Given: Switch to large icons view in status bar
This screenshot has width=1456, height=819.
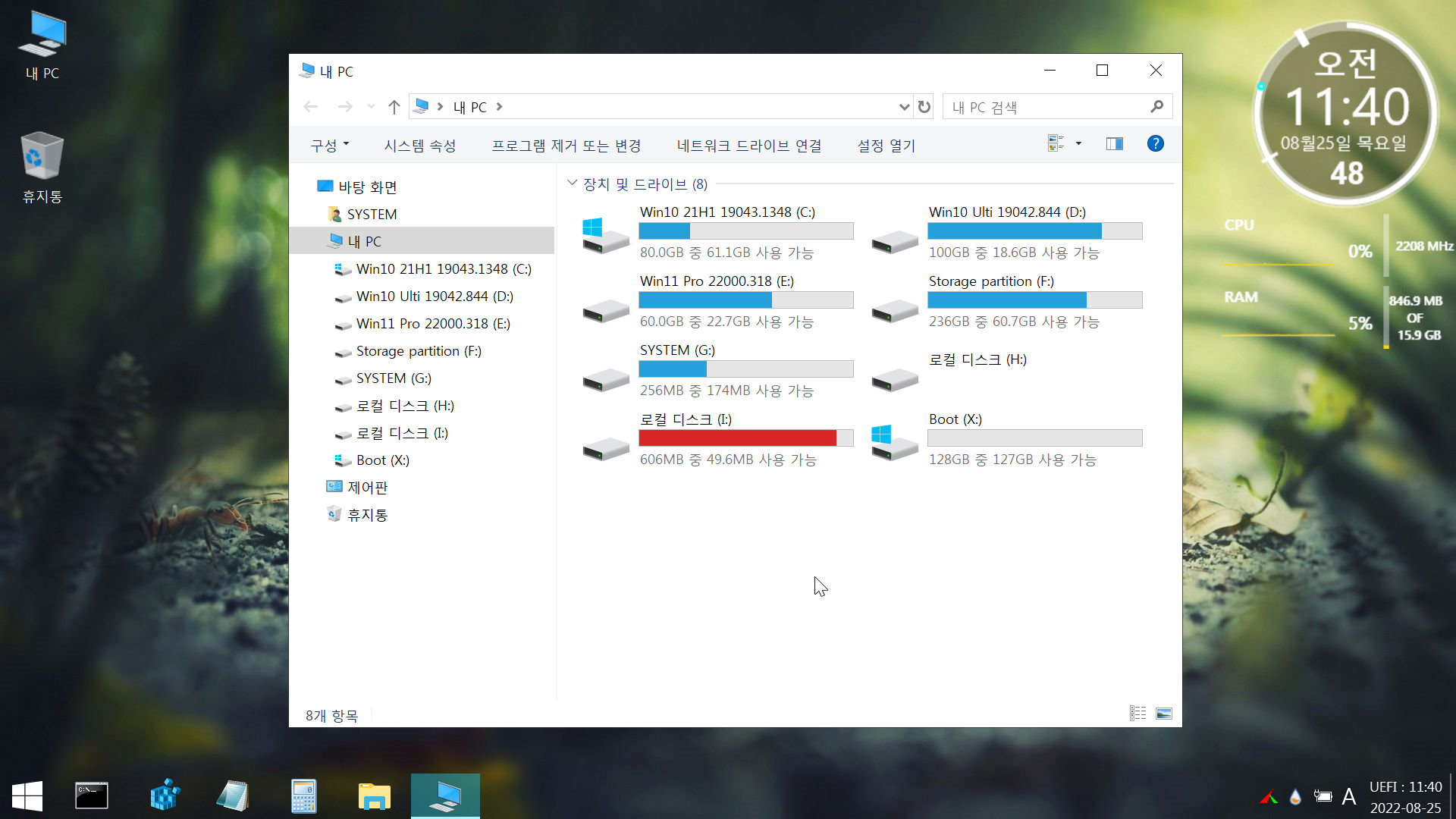Looking at the screenshot, I should [x=1164, y=713].
